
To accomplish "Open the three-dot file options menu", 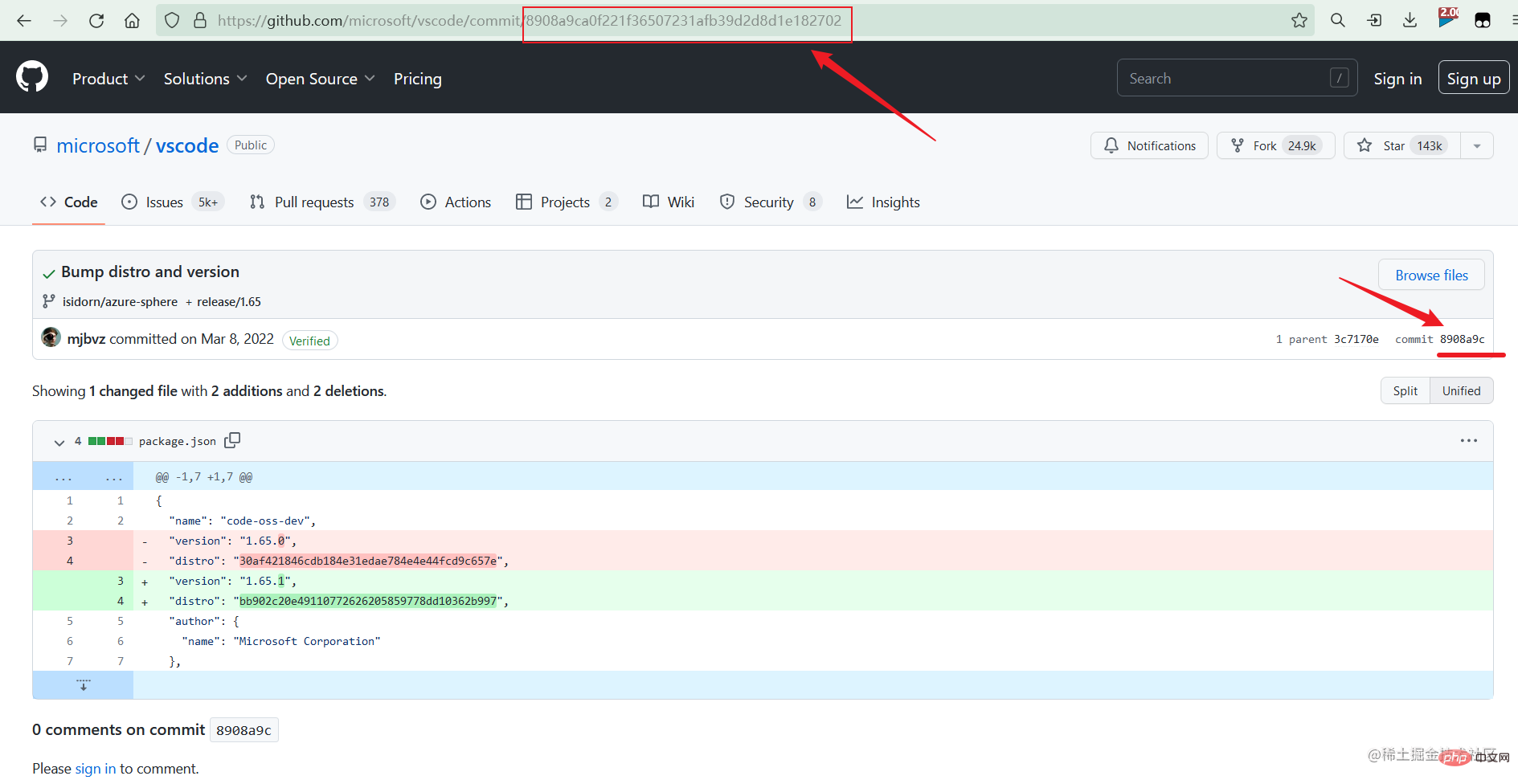I will pyautogui.click(x=1468, y=440).
